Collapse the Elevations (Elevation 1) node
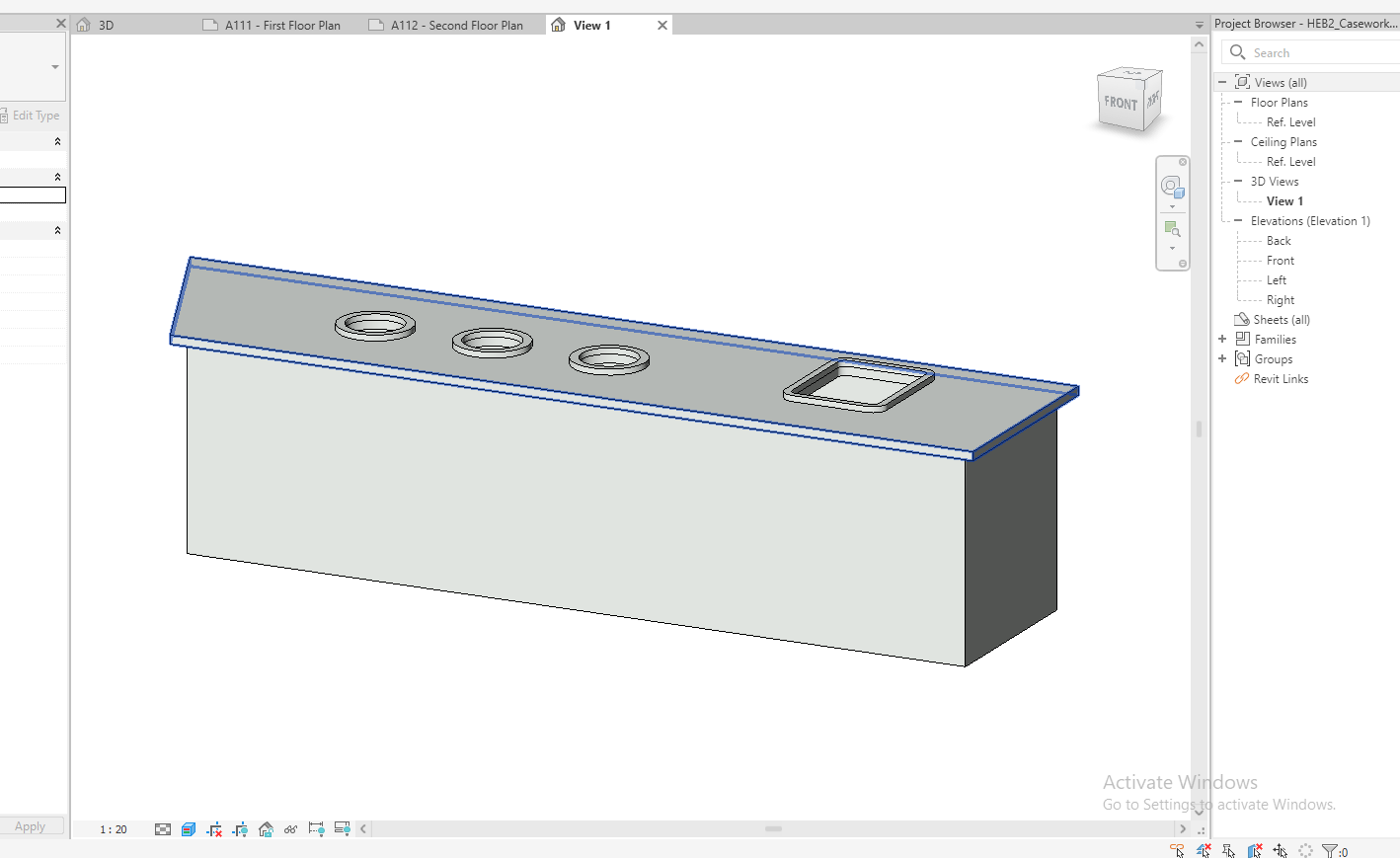The image size is (1400, 858). 1238,221
